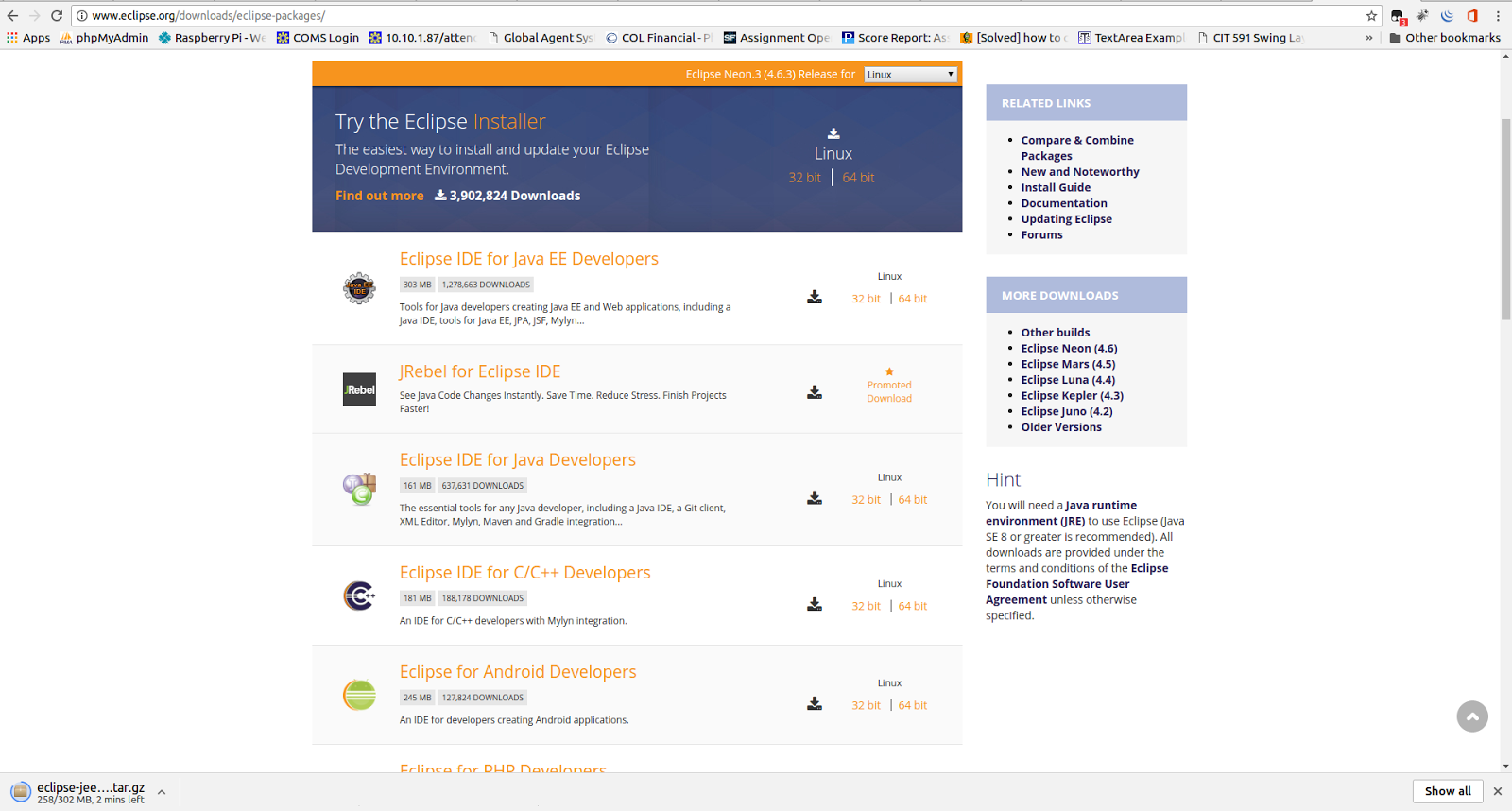This screenshot has height=811, width=1512.
Task: Expand options for eclipse-jee download item
Action: pyautogui.click(x=162, y=792)
